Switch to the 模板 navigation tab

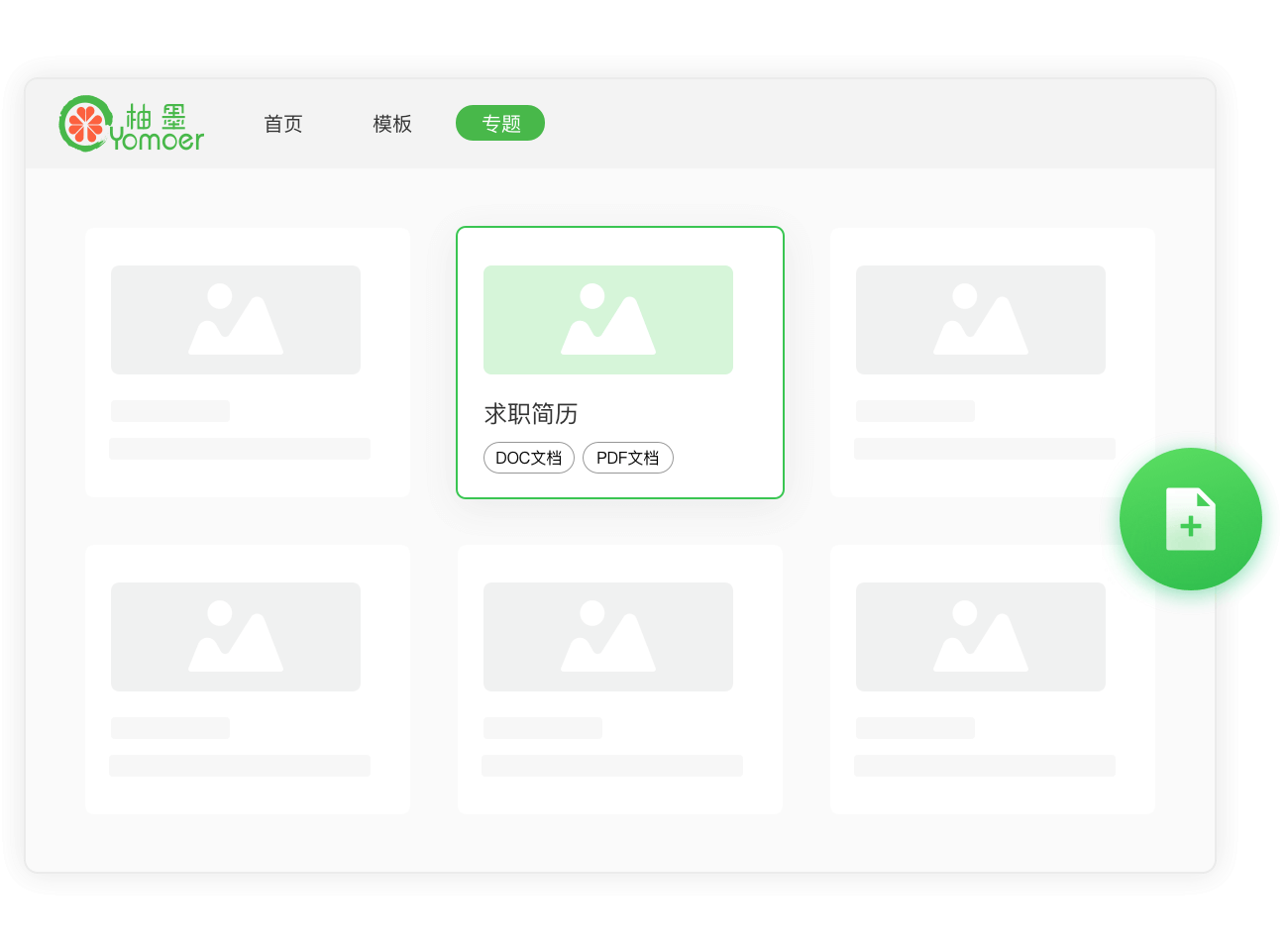(391, 124)
